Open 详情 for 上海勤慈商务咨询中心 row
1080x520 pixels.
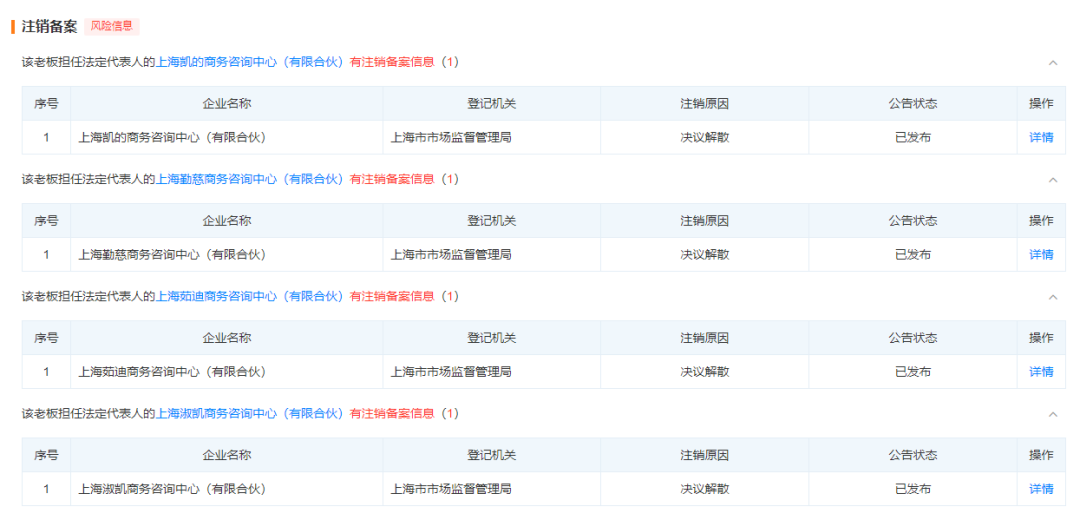[x=1041, y=254]
